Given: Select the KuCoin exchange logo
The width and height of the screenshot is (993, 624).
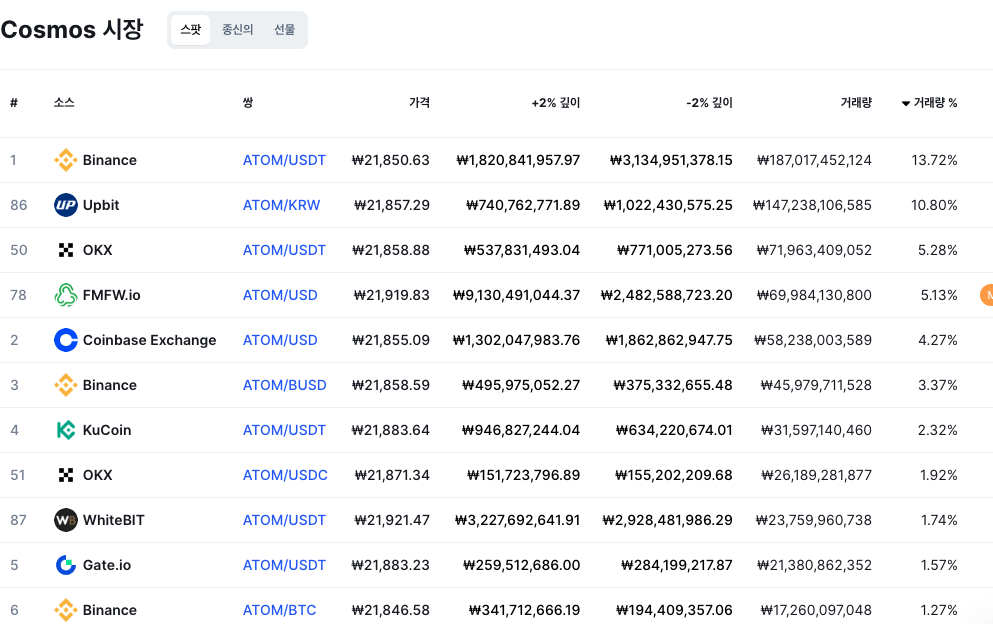Looking at the screenshot, I should tap(66, 430).
